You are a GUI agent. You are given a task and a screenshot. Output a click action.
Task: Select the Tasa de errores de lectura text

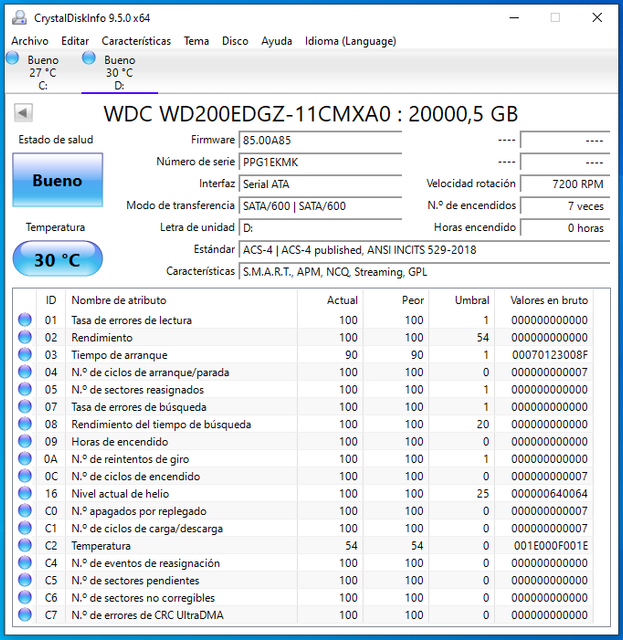(131, 320)
